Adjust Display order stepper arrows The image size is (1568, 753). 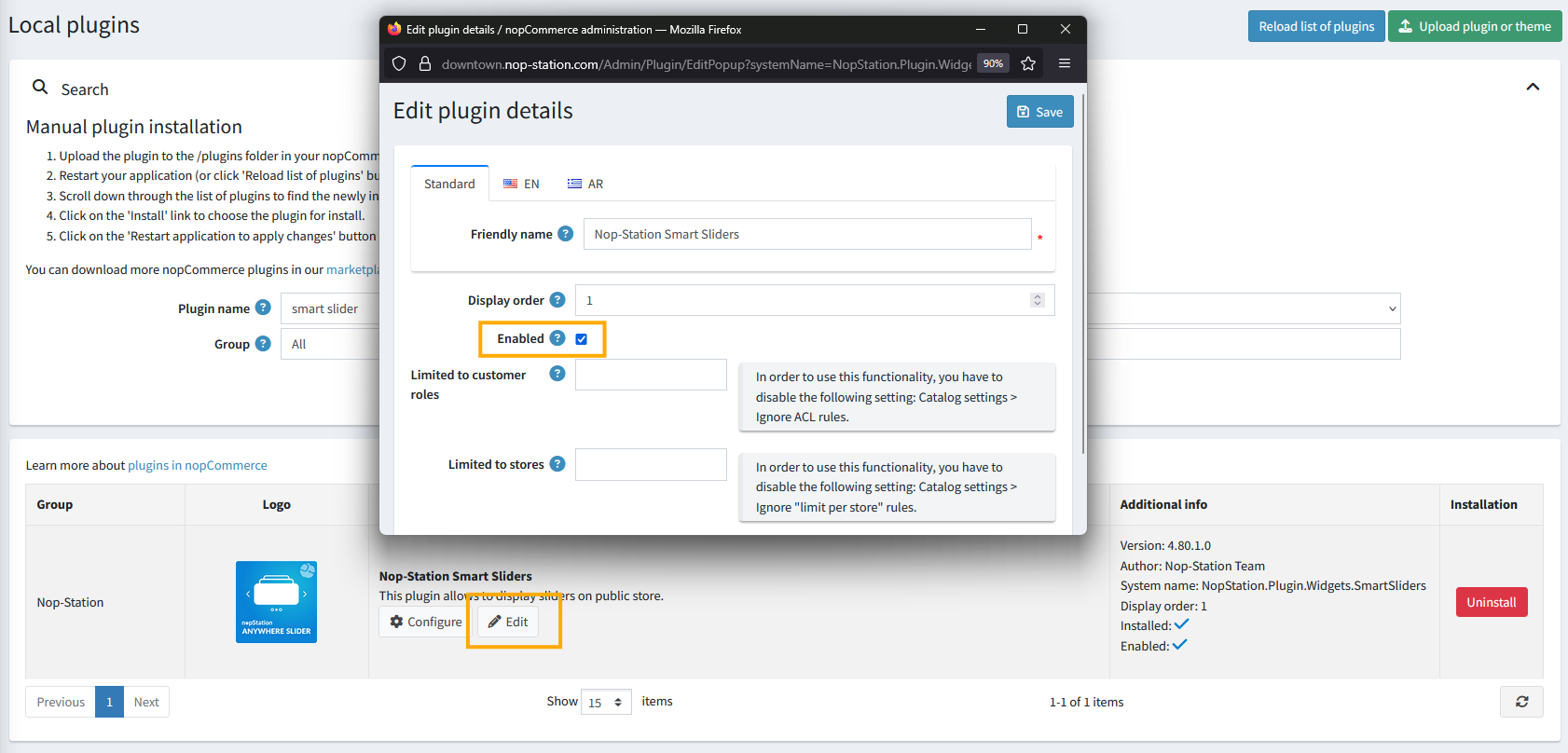pyautogui.click(x=1038, y=300)
